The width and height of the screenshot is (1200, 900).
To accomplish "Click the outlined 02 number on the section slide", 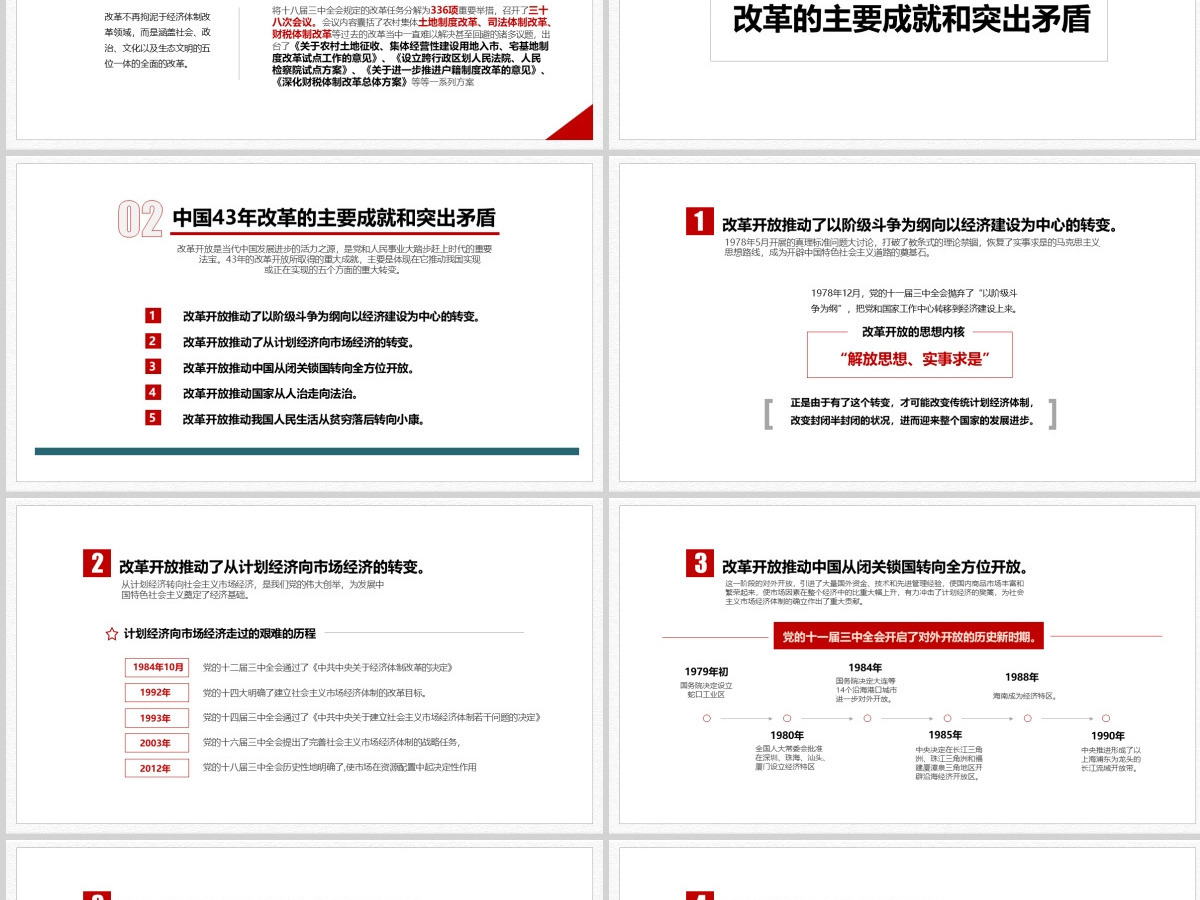I will tap(141, 219).
